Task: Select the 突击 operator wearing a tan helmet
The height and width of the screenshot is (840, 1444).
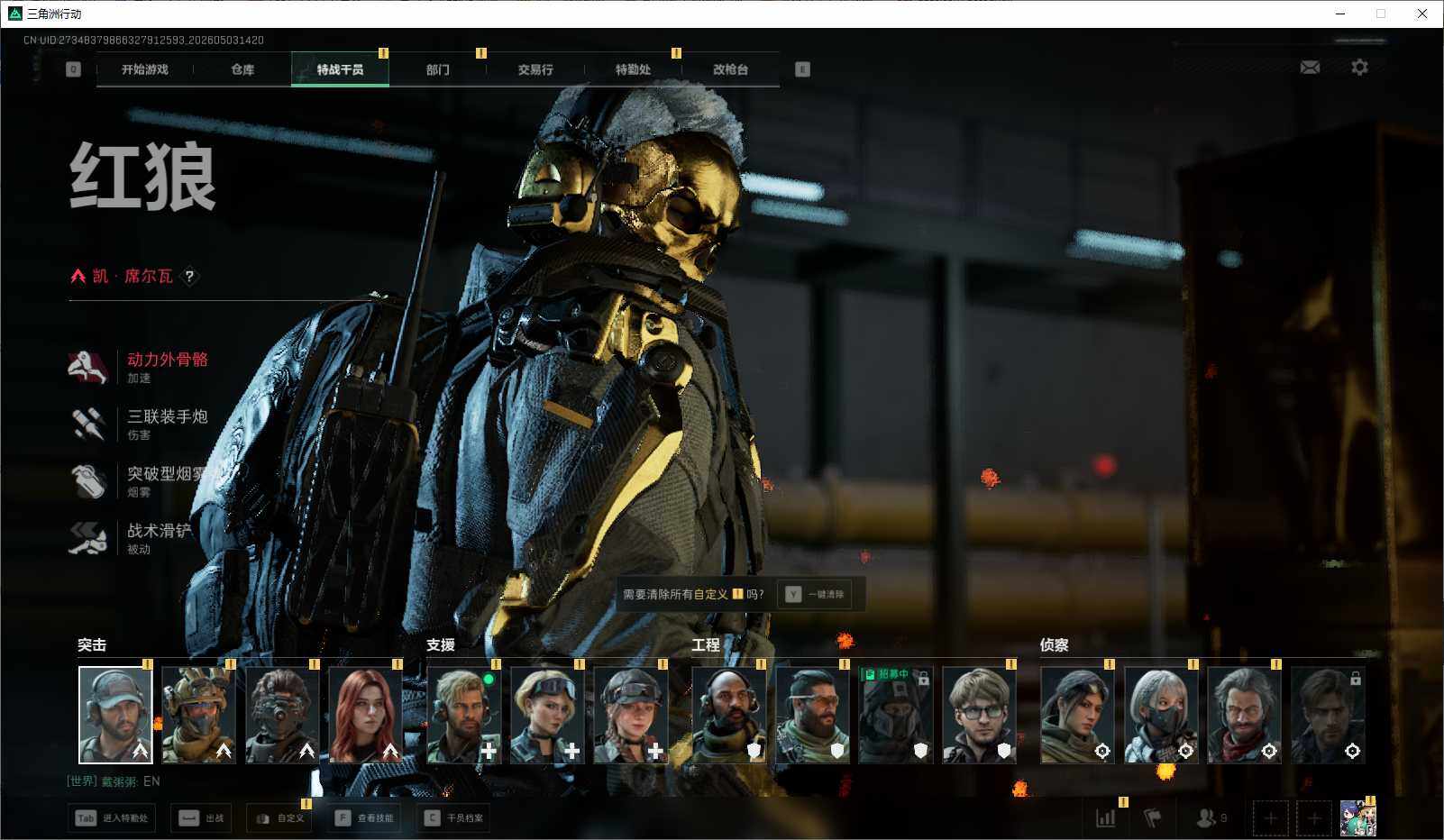Action: tap(199, 715)
